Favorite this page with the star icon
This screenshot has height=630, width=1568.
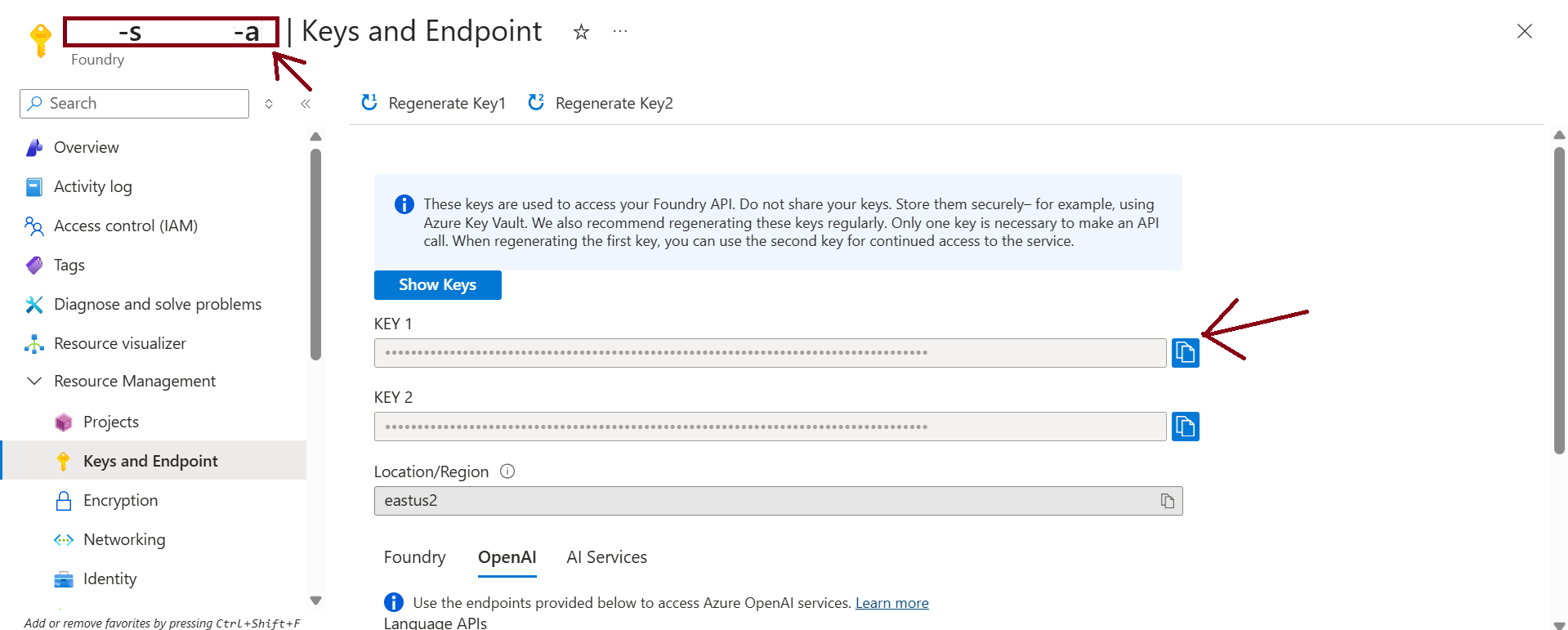tap(581, 32)
